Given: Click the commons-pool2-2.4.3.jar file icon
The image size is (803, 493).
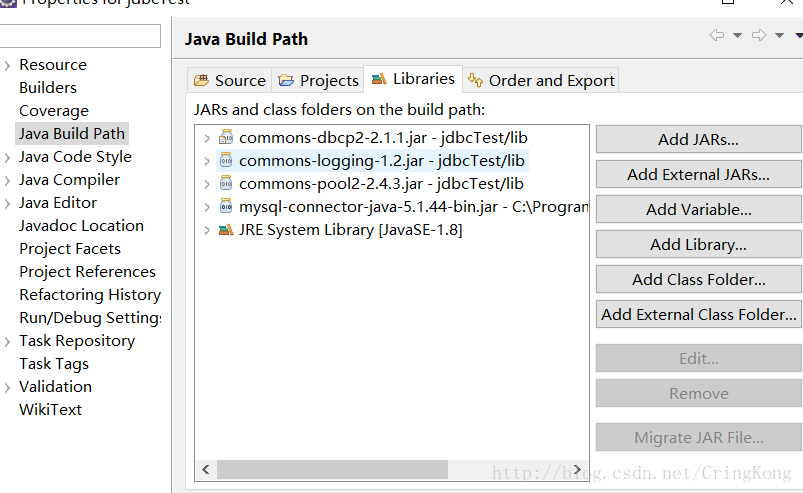Looking at the screenshot, I should (x=226, y=184).
